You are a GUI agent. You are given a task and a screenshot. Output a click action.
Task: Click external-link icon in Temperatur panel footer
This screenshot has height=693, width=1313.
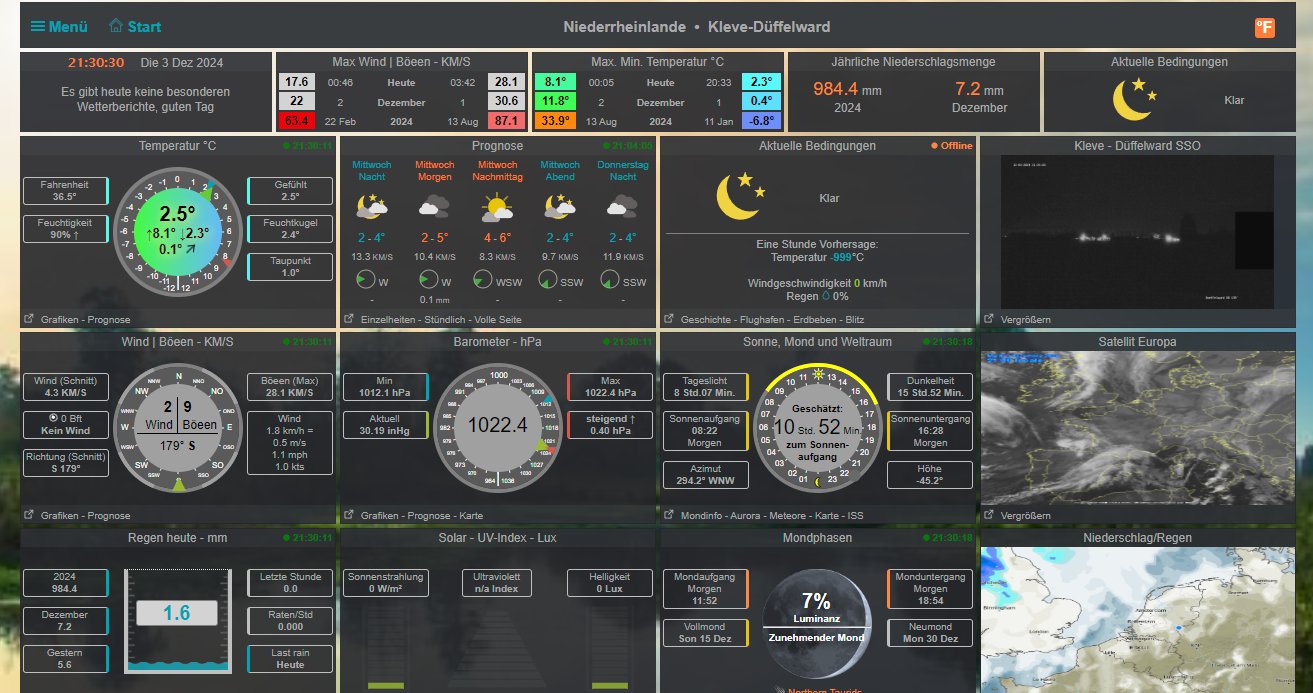(x=29, y=319)
